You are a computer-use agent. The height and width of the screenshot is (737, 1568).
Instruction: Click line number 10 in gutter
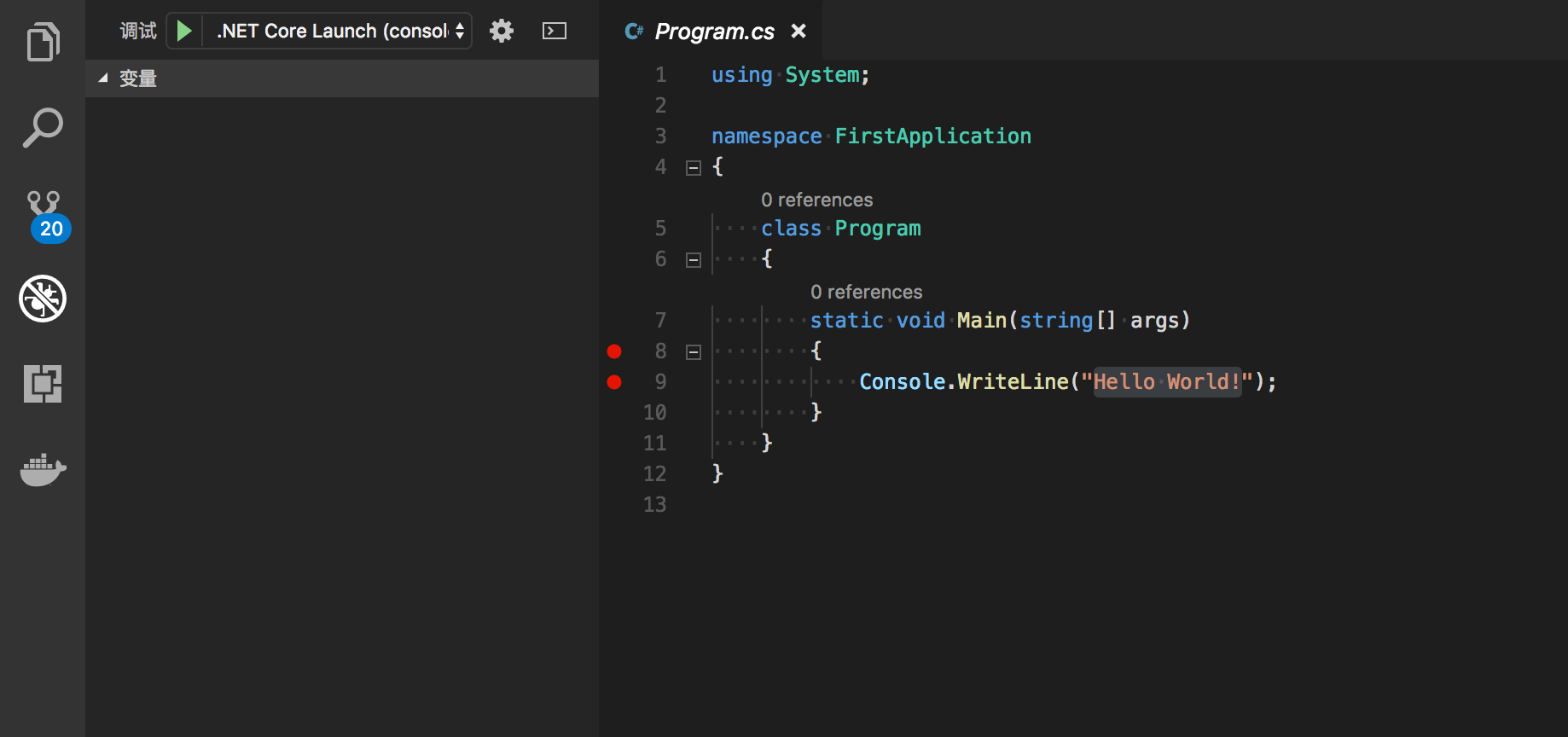654,413
